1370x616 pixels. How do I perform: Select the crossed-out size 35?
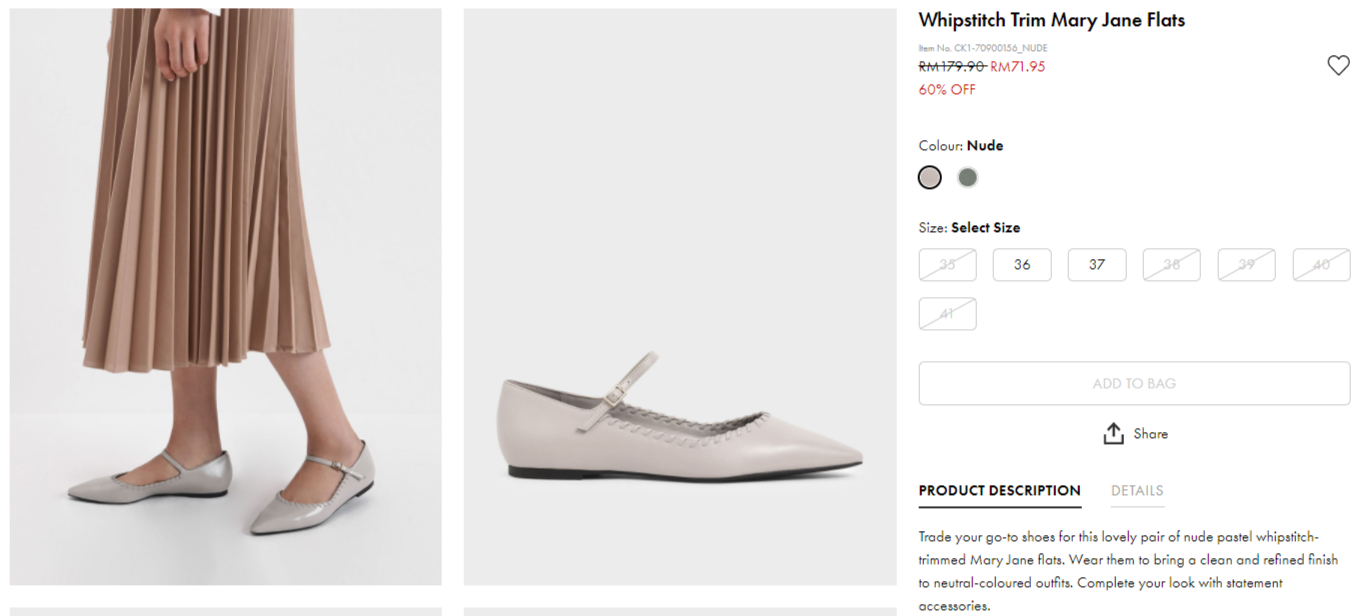coord(947,265)
